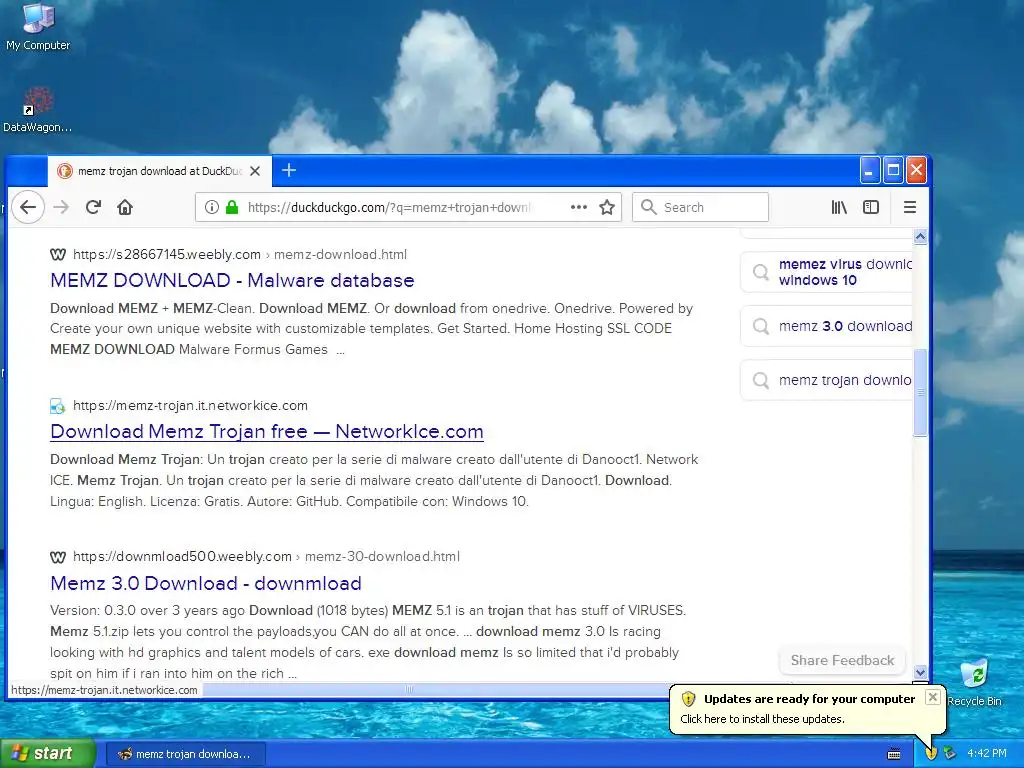Open the Windows Start menu
The image size is (1024, 768).
(x=48, y=754)
